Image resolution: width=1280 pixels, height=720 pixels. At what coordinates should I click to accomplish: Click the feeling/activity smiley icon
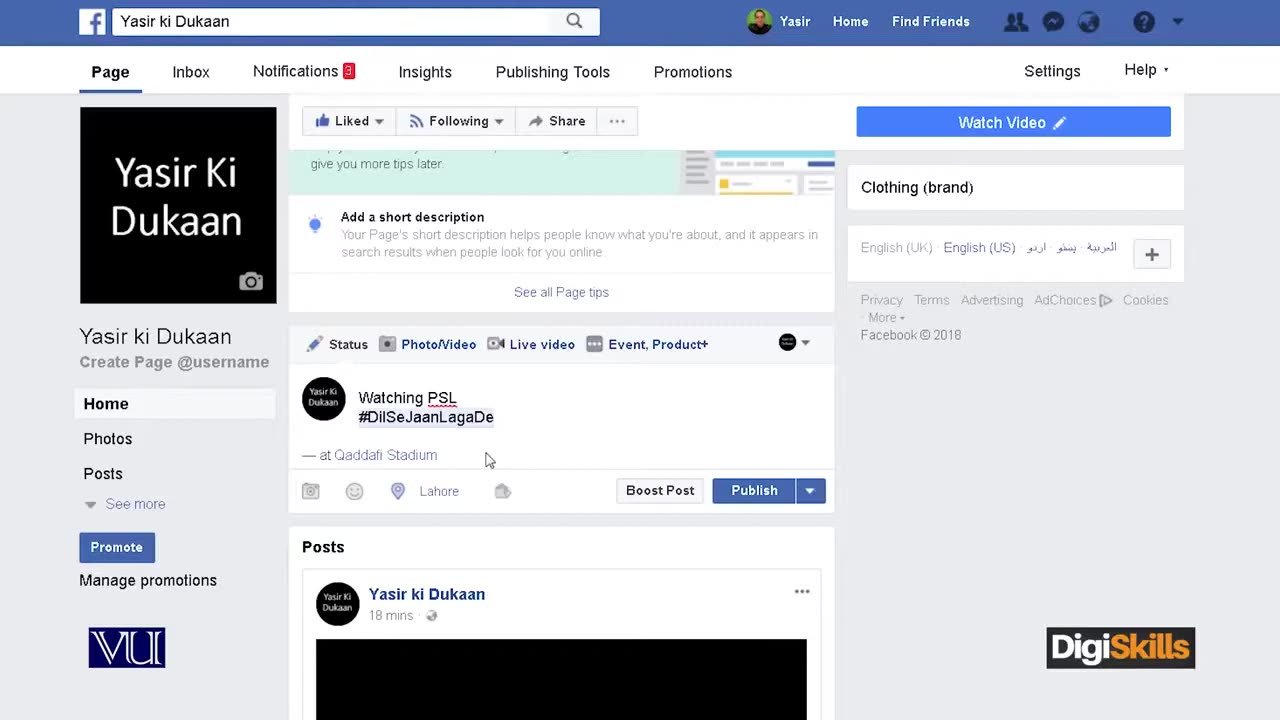pos(354,491)
